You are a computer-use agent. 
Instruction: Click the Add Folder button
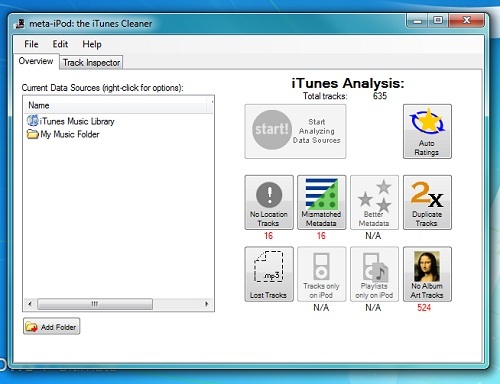point(51,327)
